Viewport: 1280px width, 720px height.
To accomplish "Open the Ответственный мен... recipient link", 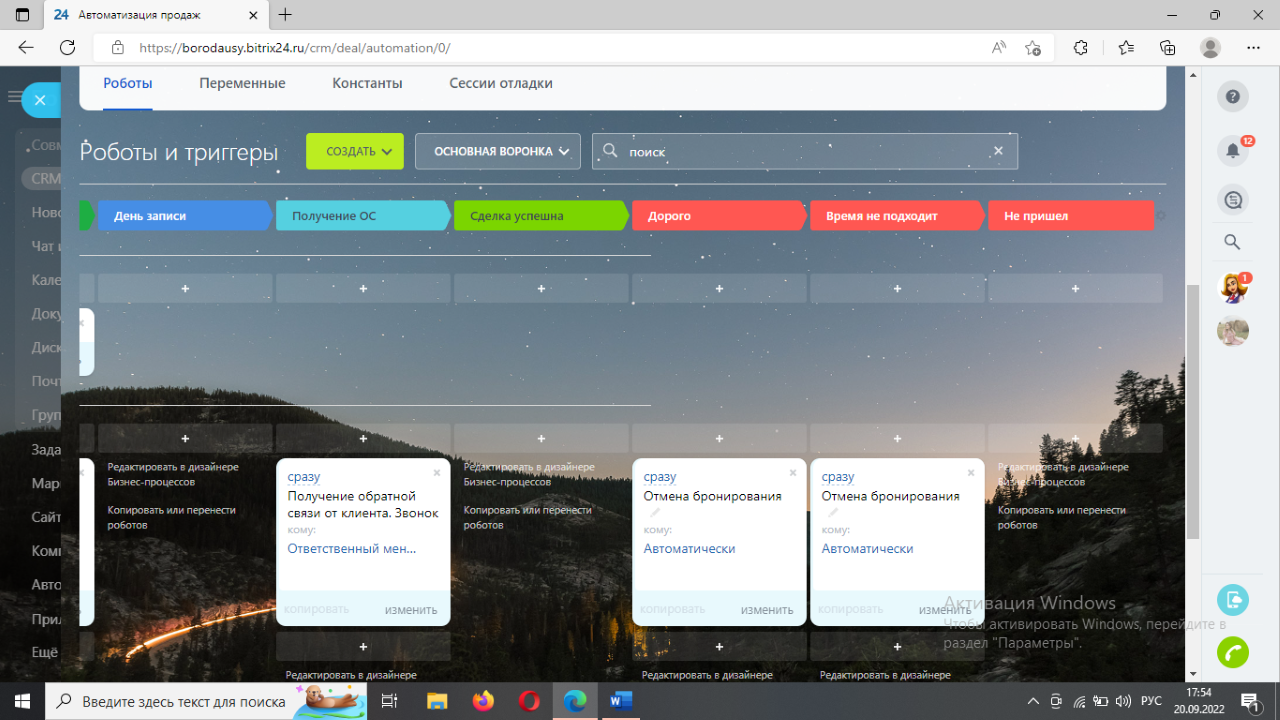I will (352, 549).
